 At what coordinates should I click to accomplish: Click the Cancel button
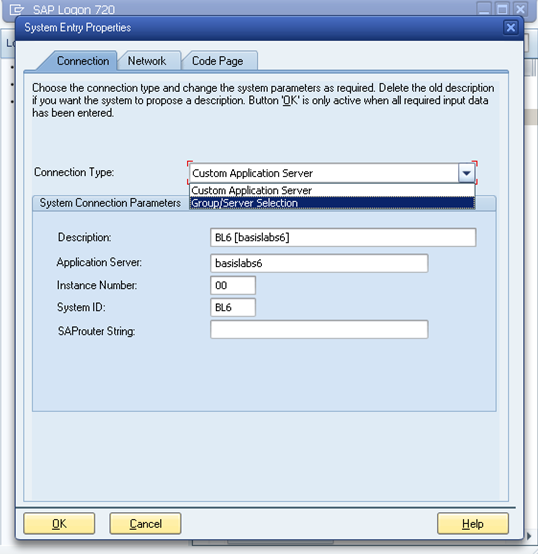coord(145,524)
